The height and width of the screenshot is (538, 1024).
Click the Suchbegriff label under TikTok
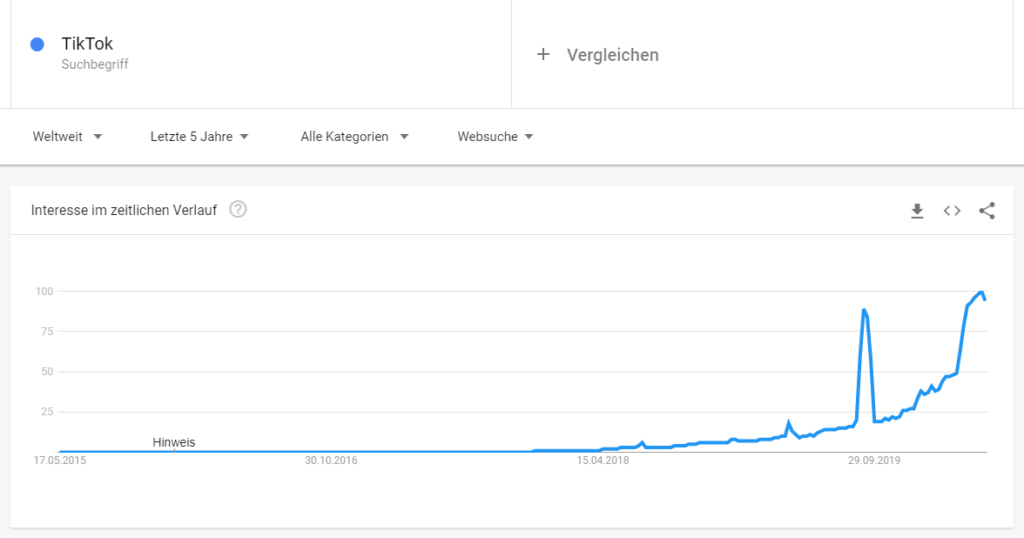(x=95, y=64)
